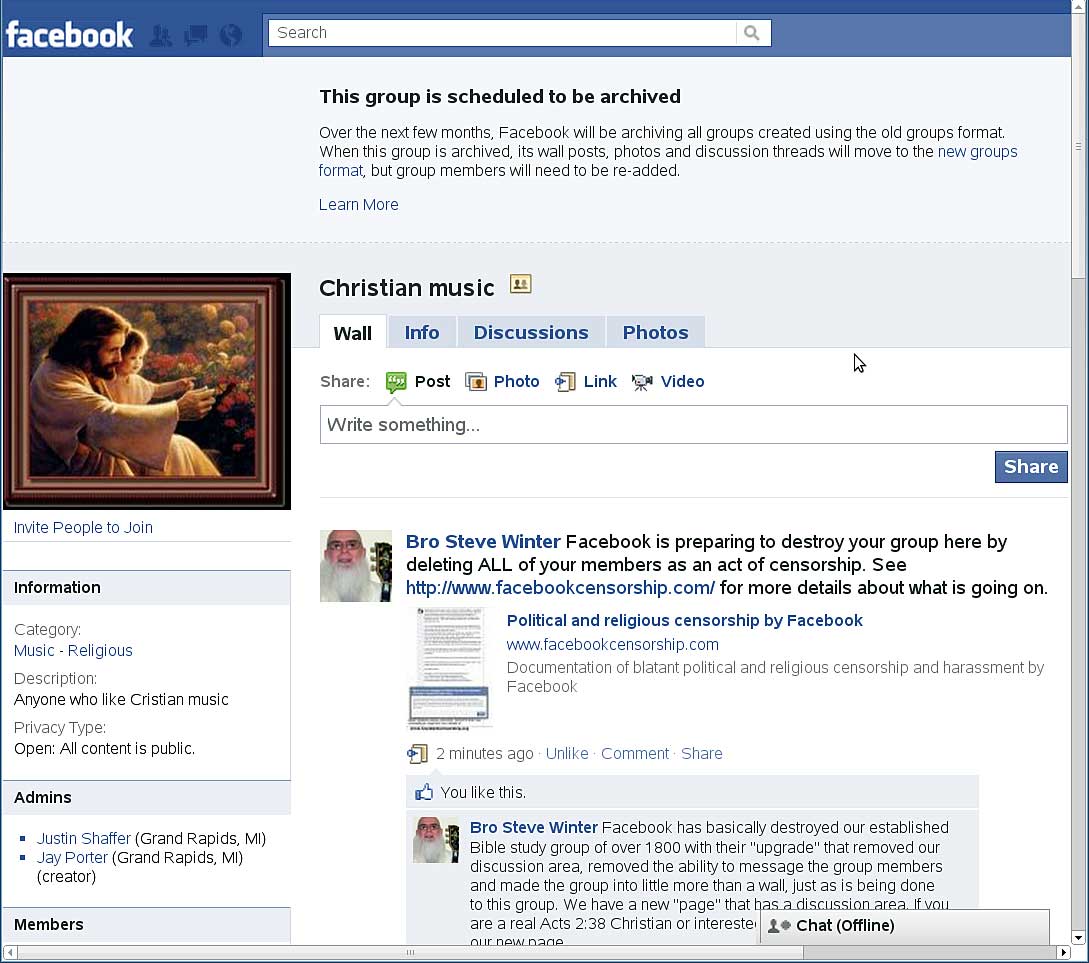Viewport: 1089px width, 963px height.
Task: Open Jay Porter's profile link
Action: pyautogui.click(x=72, y=857)
